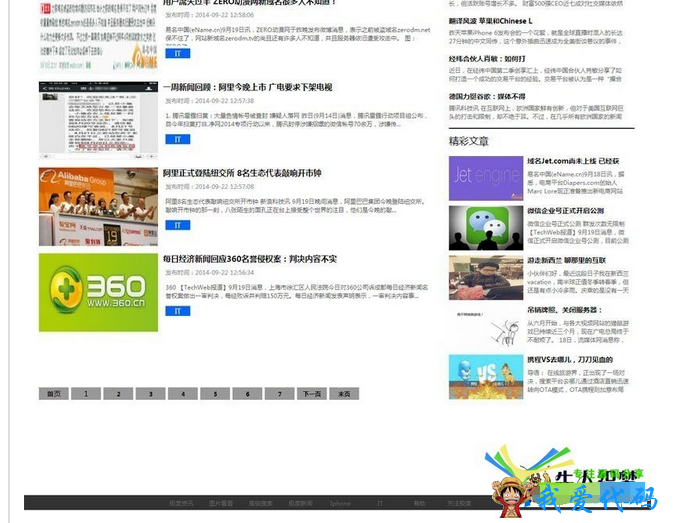This screenshot has height=523, width=675.
Task: Open the green WeChat logo thumbnail
Action: click(x=486, y=228)
